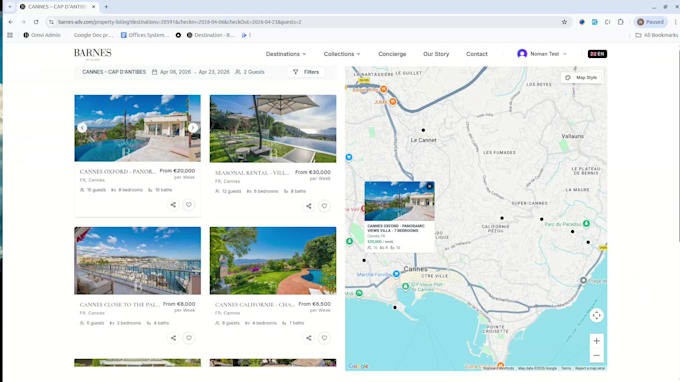Reload the browser page
680x382 pixels.
36,22
